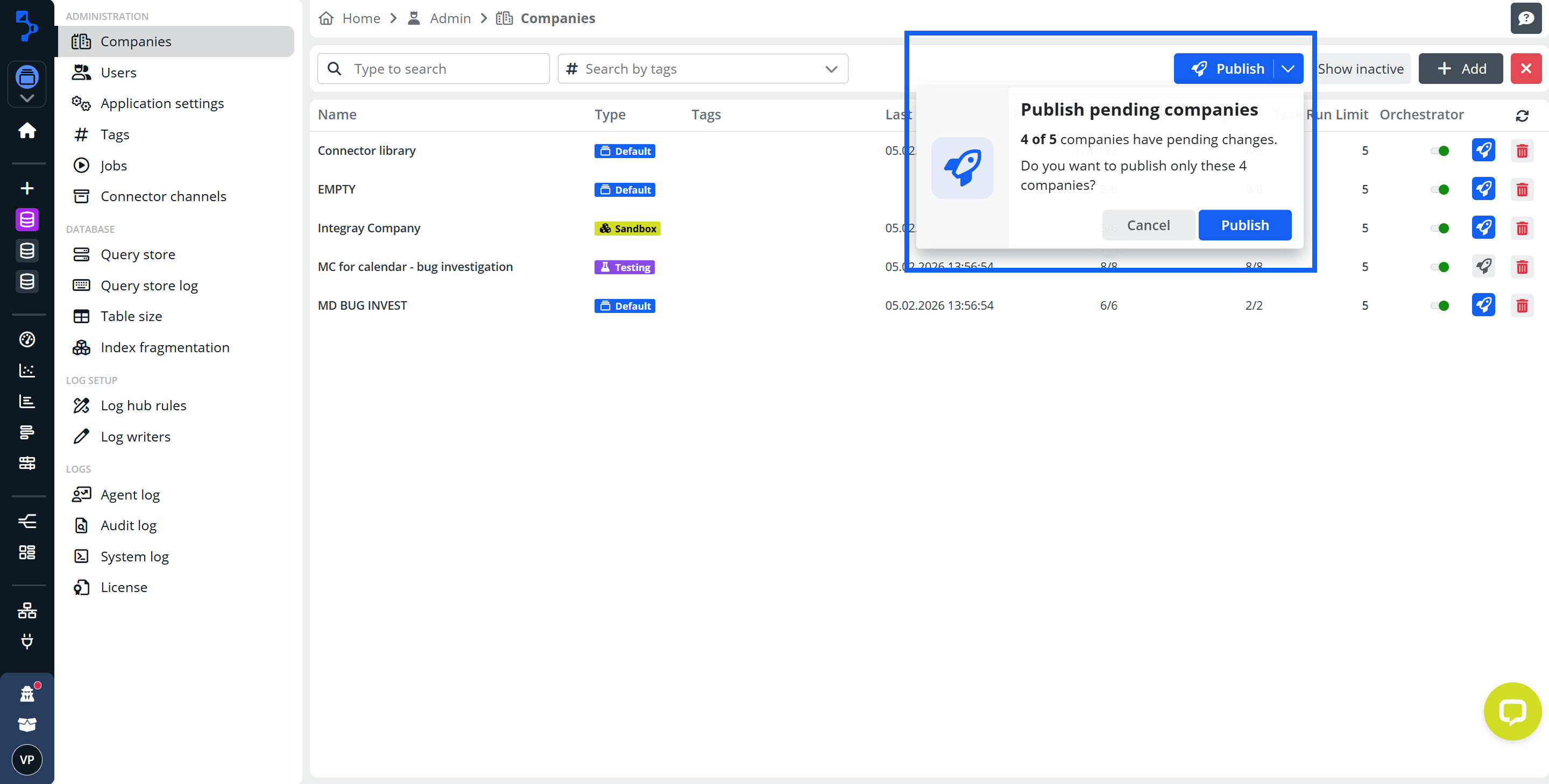Trigger the orchestrator rocket for MD BUG INVEST
This screenshot has height=784, width=1549.
1483,305
